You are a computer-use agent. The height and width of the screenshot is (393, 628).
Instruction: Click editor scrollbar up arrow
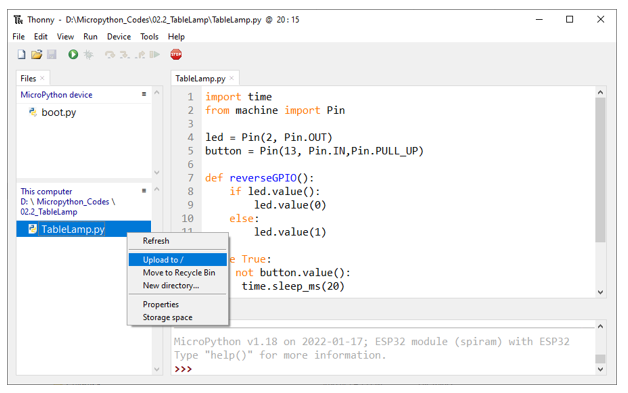pyautogui.click(x=600, y=92)
